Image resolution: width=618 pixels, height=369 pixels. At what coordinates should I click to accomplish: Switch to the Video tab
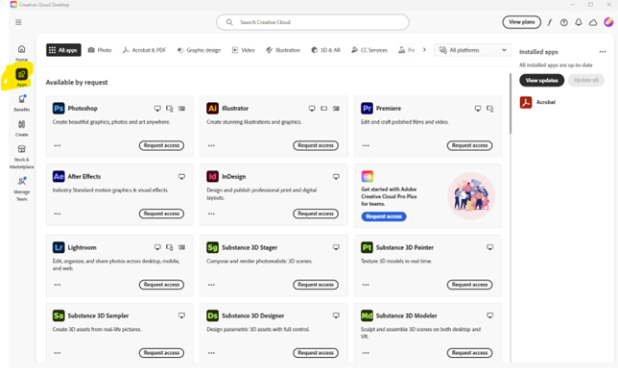point(243,50)
